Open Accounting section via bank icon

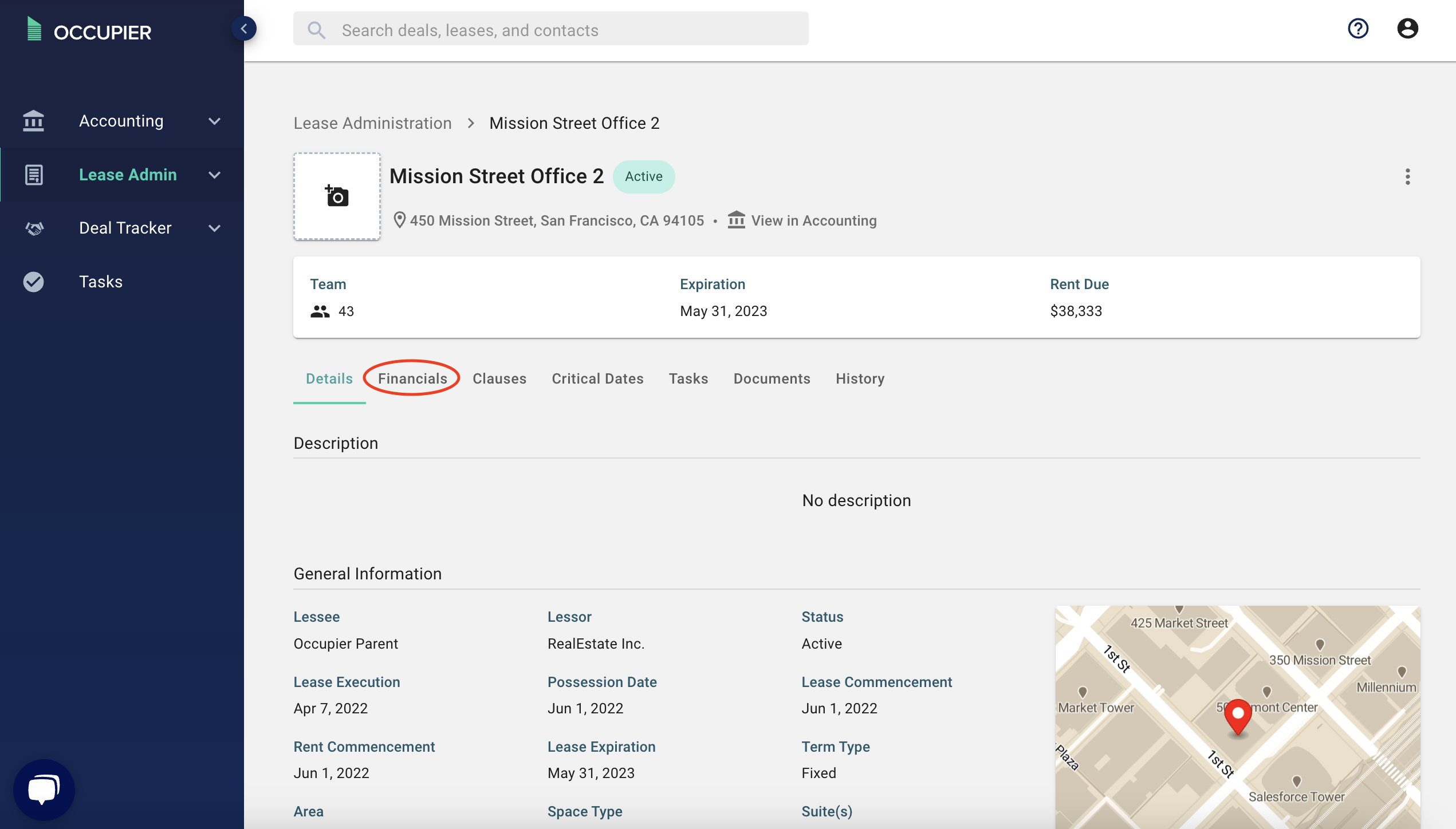(x=33, y=121)
